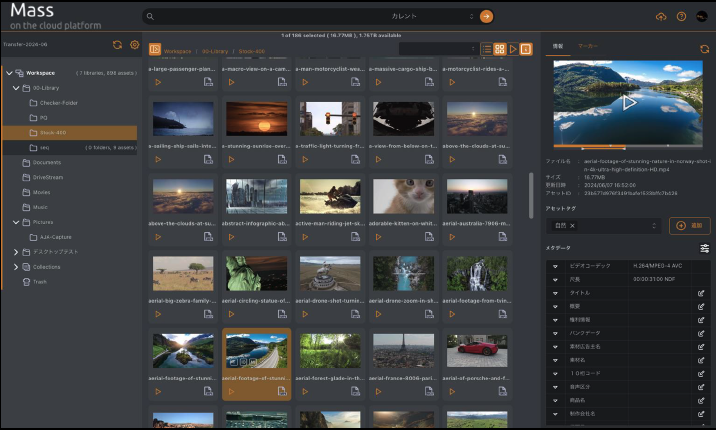Click the orange sidebar panel icon beside Workspace breadcrumb
Image resolution: width=716 pixels, height=430 pixels.
(155, 49)
